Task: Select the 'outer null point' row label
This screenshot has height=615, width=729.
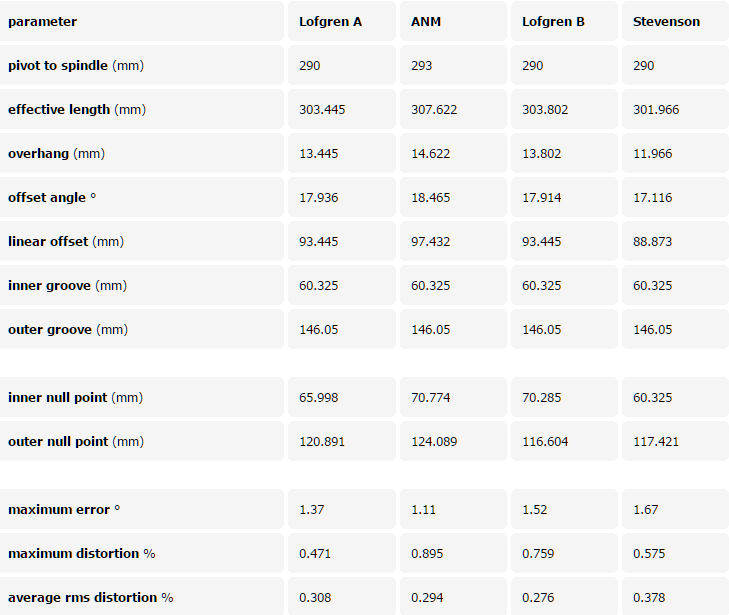Action: coord(75,442)
